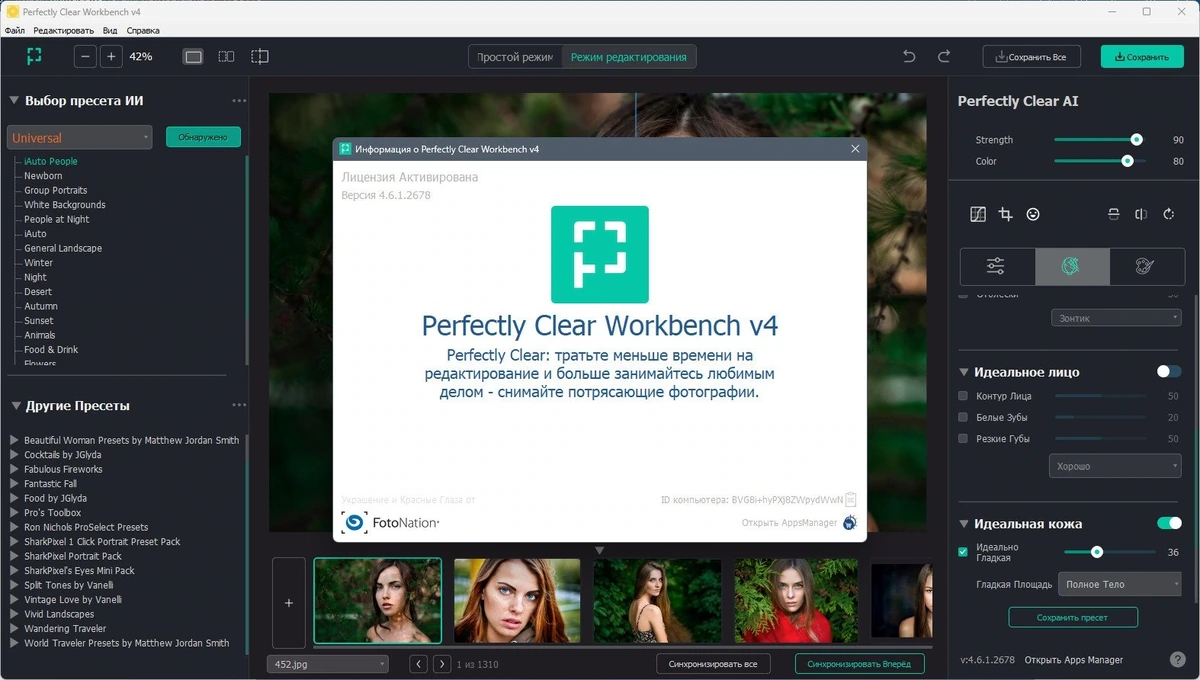Collapse the Другие Пресеты section
The image size is (1200, 680).
[14, 406]
